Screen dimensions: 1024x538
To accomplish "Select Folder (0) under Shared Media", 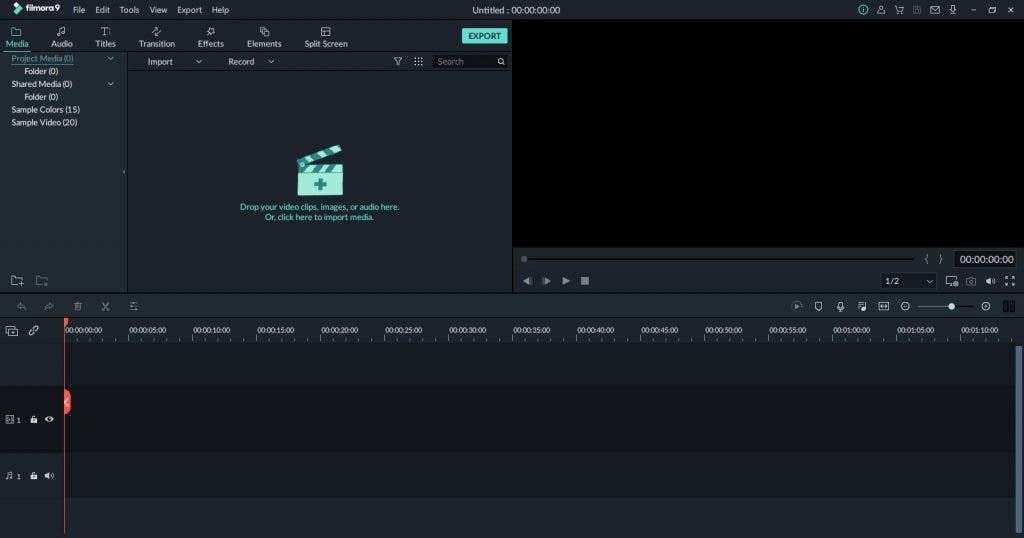I will pos(41,97).
